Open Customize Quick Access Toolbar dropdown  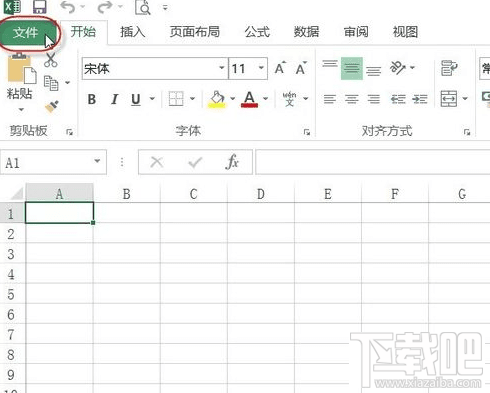pos(165,7)
